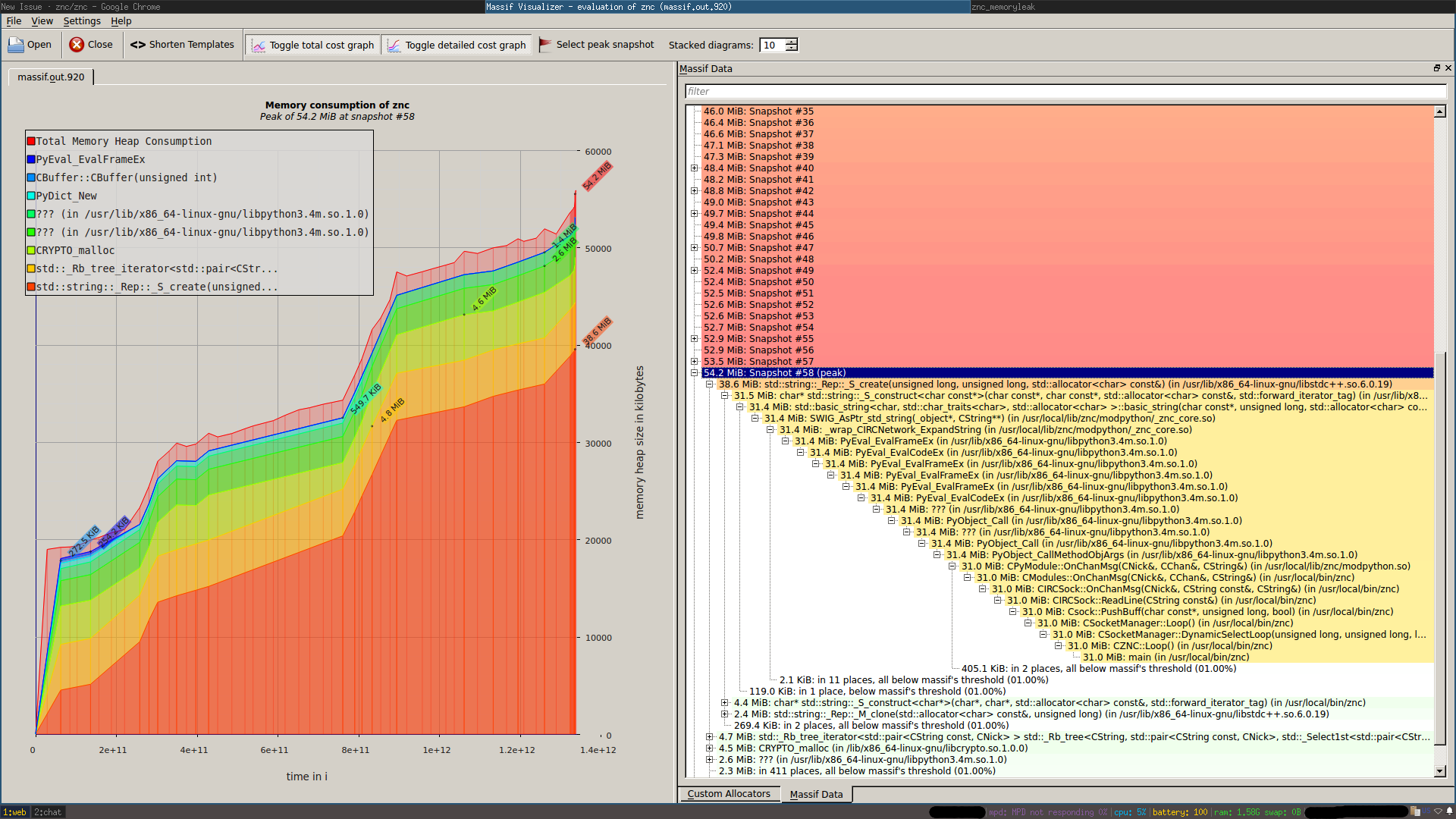This screenshot has height=819, width=1456.
Task: Expand Snapshot #55 tree node
Action: pos(694,339)
